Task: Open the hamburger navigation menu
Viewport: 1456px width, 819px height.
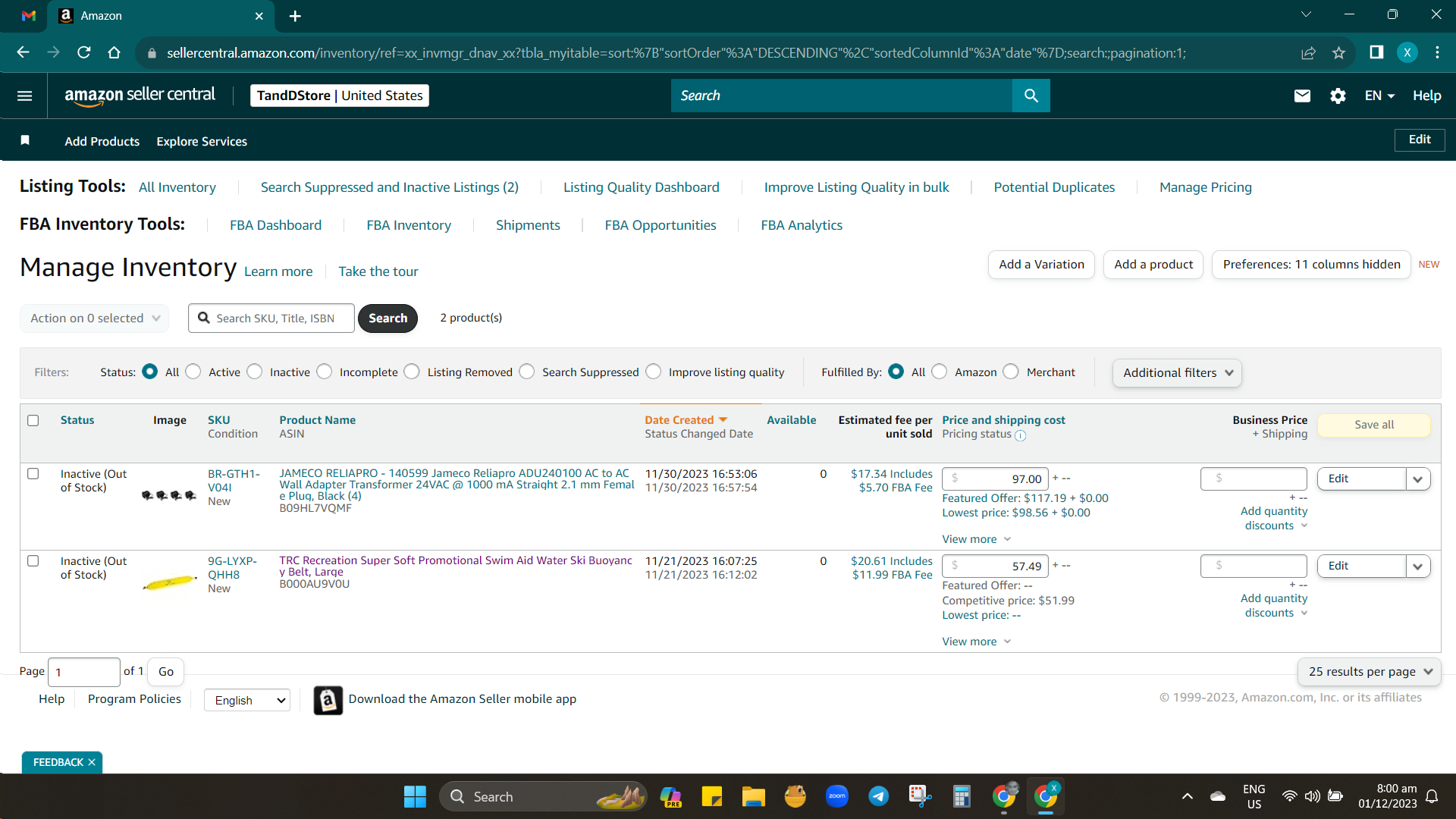Action: tap(24, 96)
